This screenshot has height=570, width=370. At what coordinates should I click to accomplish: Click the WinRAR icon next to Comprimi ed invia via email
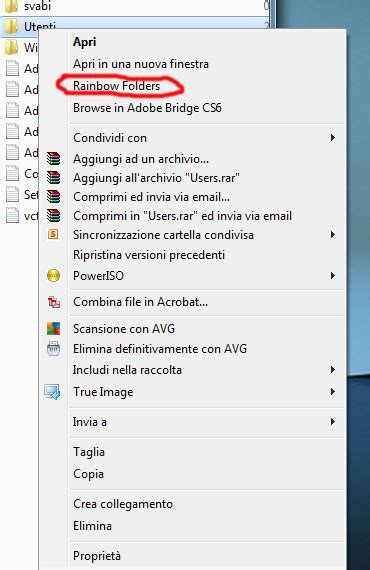[53, 197]
